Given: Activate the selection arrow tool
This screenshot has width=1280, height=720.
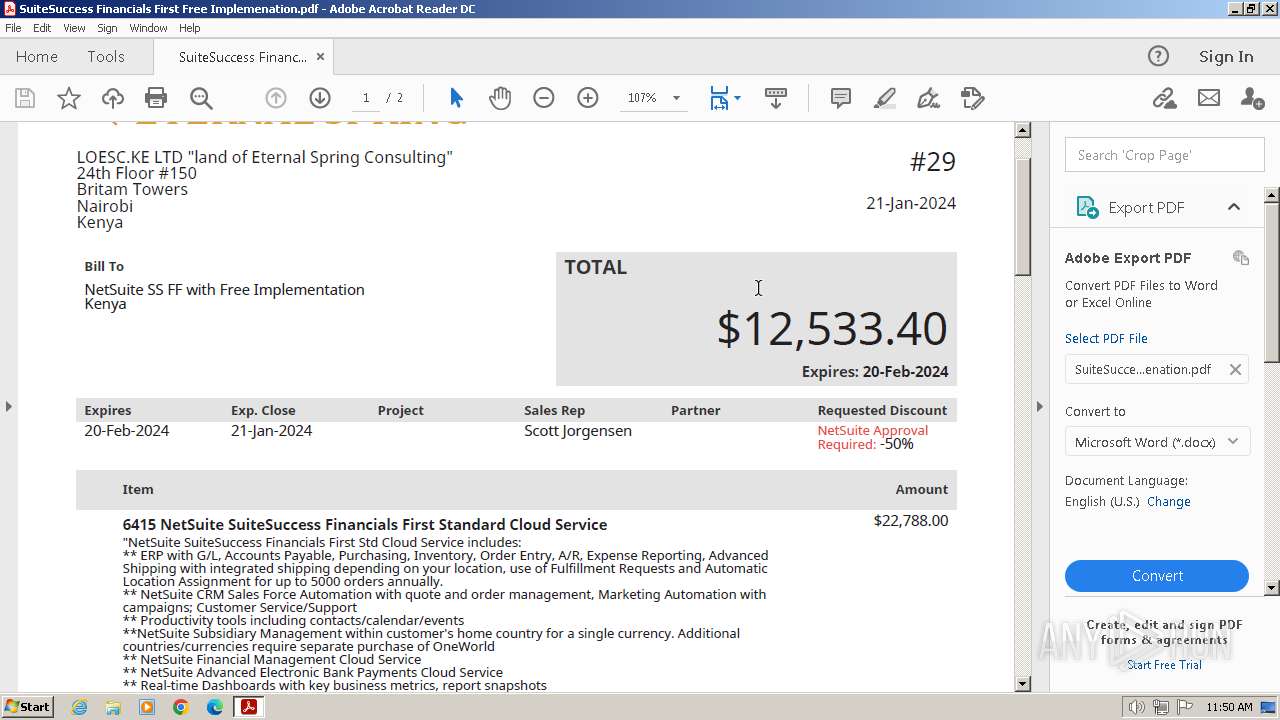Looking at the screenshot, I should pos(456,98).
